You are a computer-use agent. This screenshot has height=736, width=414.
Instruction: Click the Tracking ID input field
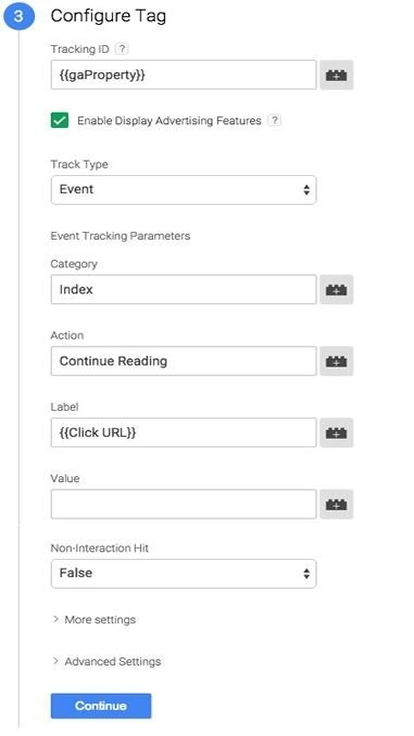[x=184, y=75]
